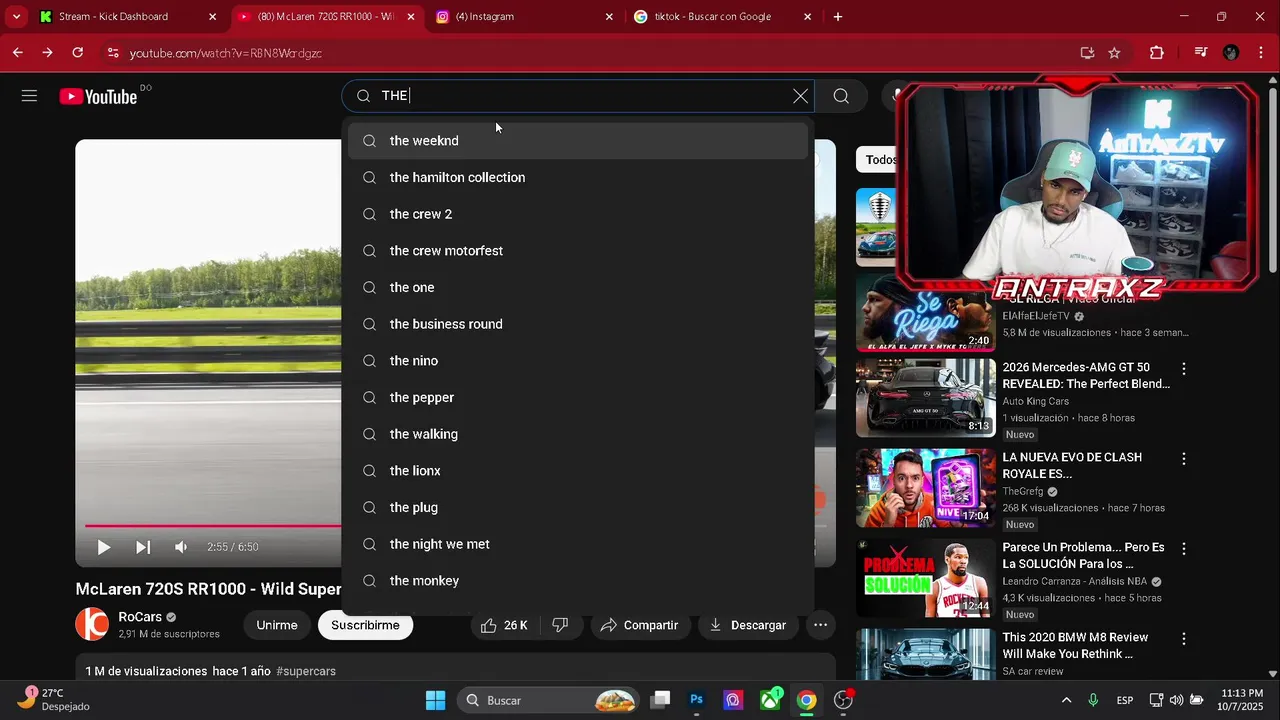Open options for 2020 BMW M8 Review video
Viewport: 1280px width, 720px height.
click(x=1184, y=639)
